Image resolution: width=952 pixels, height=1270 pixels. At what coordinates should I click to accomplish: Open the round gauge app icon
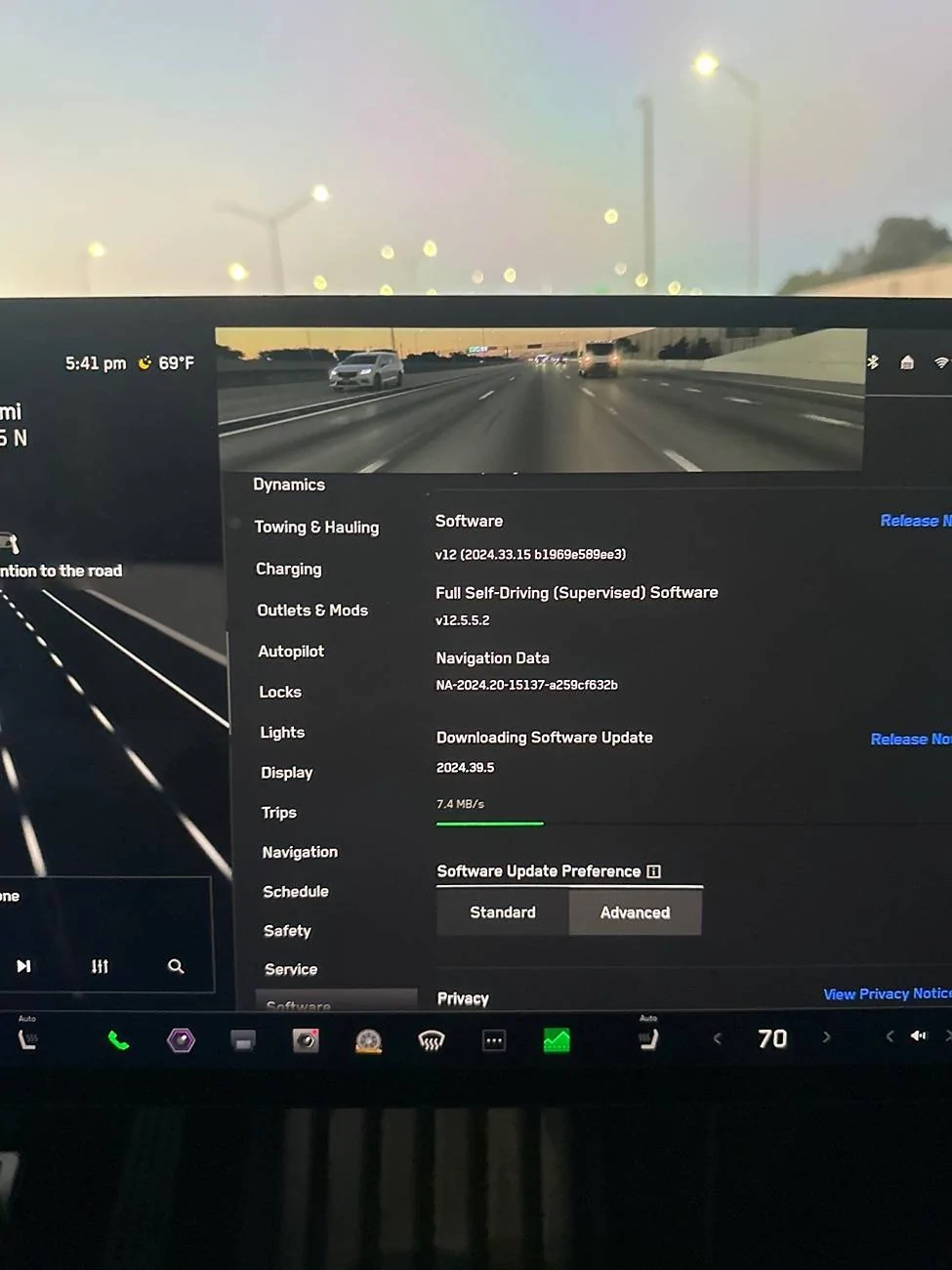pos(368,1041)
